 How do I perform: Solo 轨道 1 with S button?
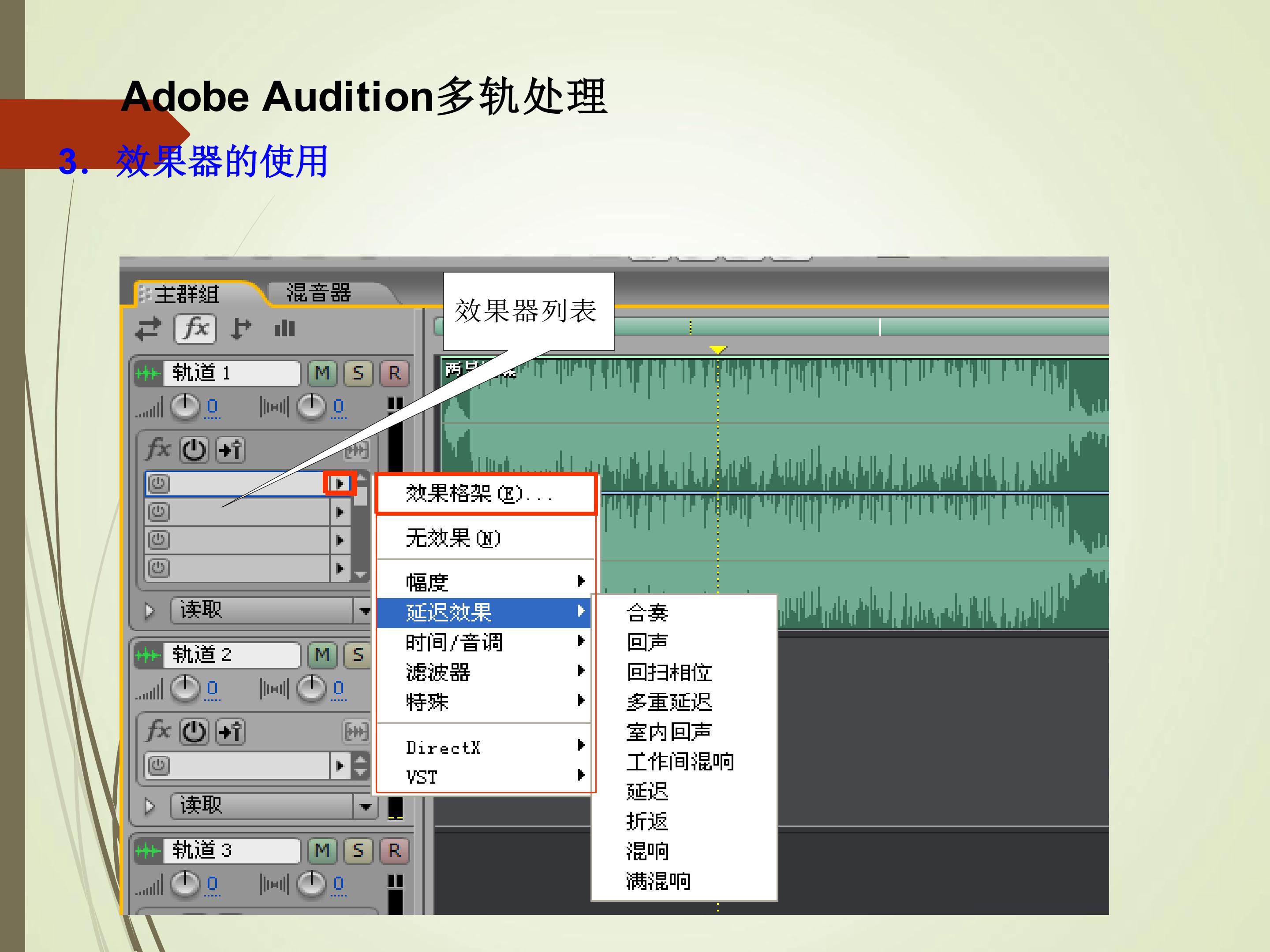click(358, 374)
